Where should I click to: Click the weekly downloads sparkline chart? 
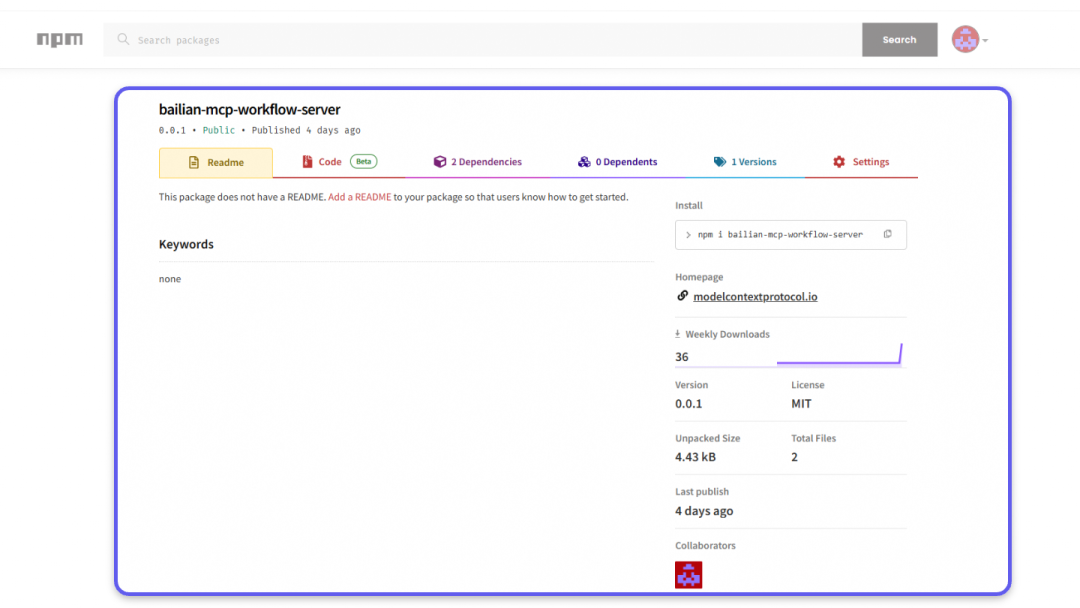pos(839,355)
